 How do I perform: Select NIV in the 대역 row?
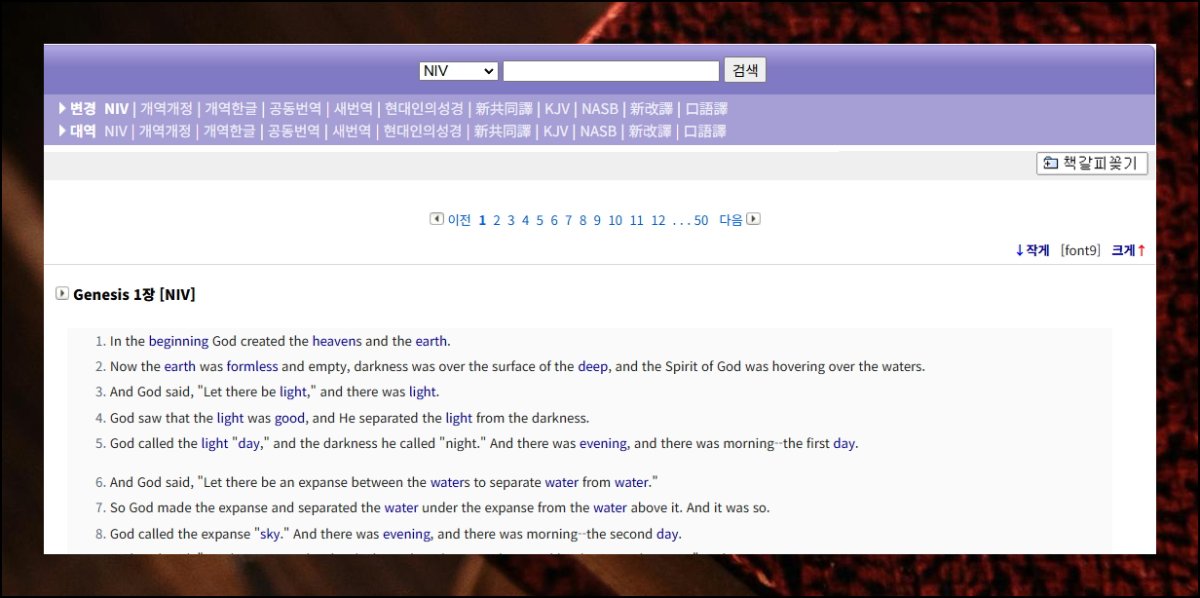tap(116, 131)
